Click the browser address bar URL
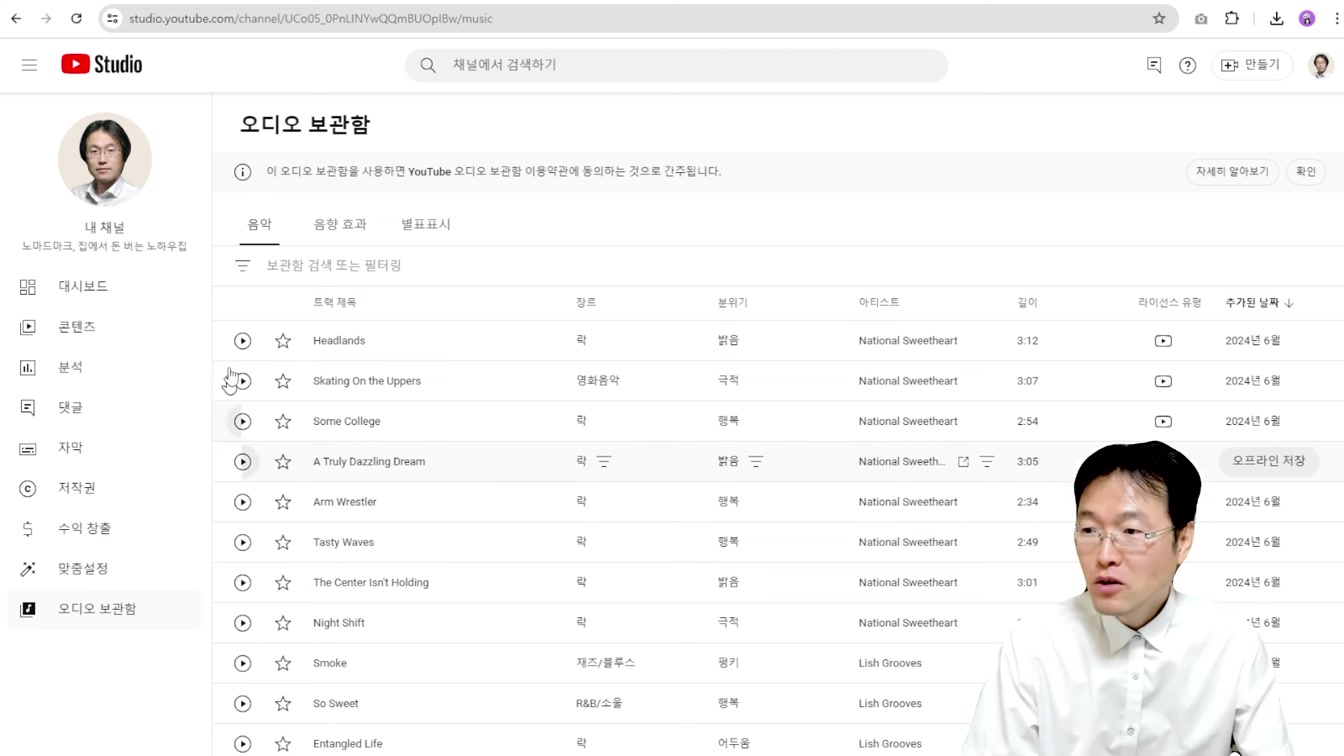The width and height of the screenshot is (1344, 756). 310,18
